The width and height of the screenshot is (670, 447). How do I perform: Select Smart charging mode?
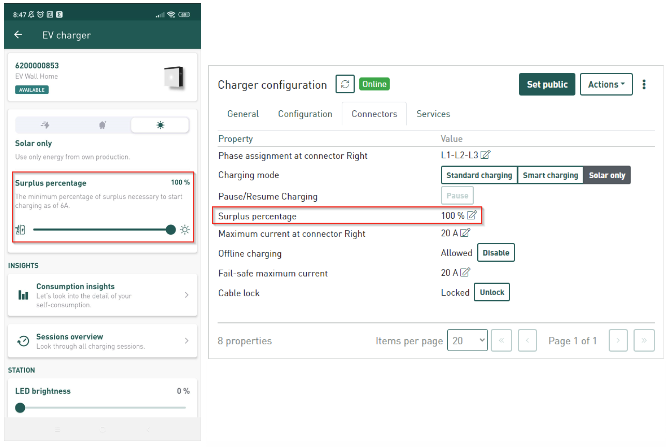[550, 175]
